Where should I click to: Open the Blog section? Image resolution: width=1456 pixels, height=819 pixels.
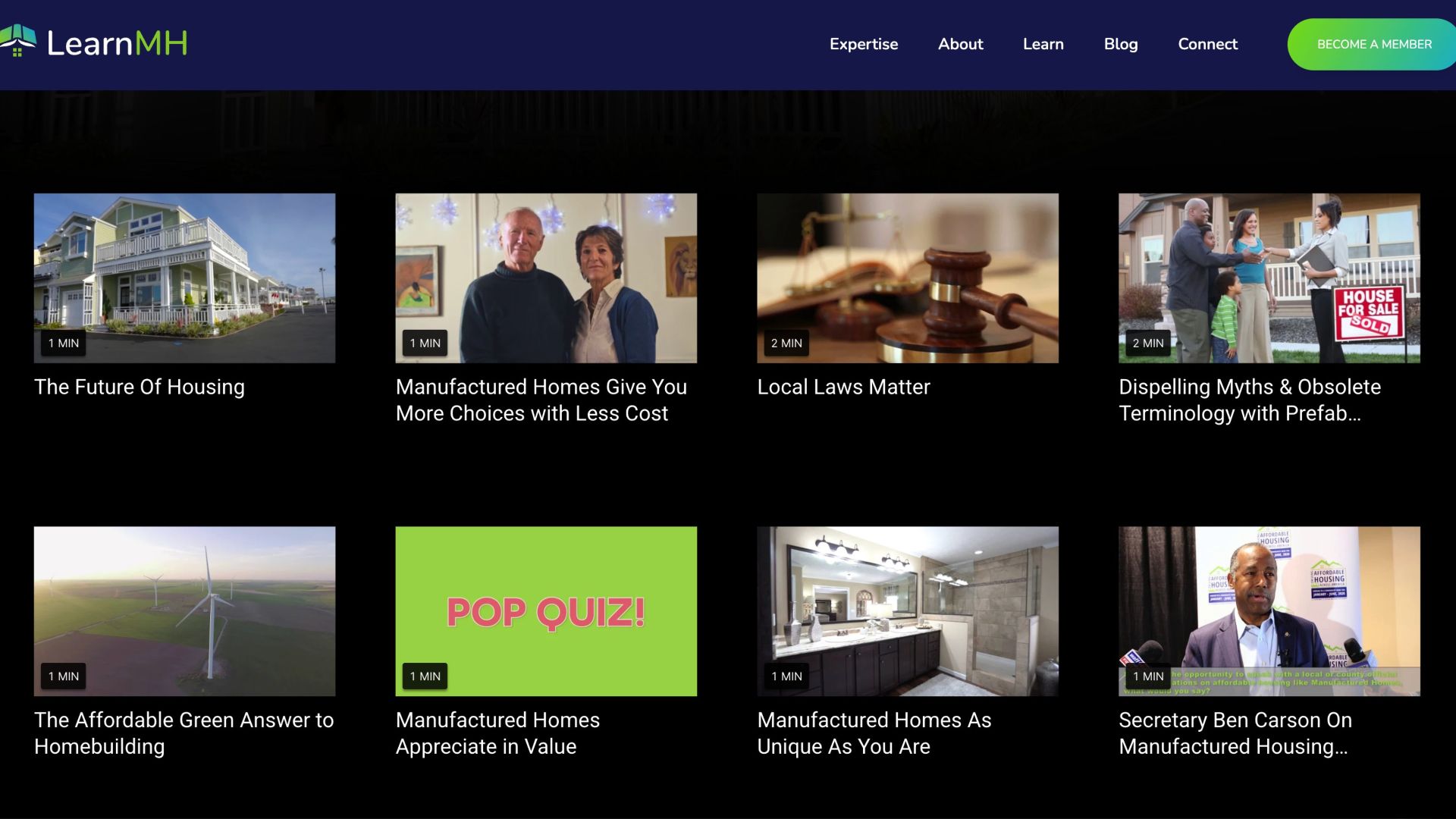tap(1121, 44)
